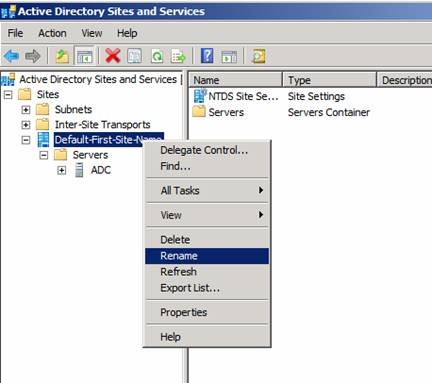Open the File menu
Viewport: 432px width, 383px height.
click(15, 33)
